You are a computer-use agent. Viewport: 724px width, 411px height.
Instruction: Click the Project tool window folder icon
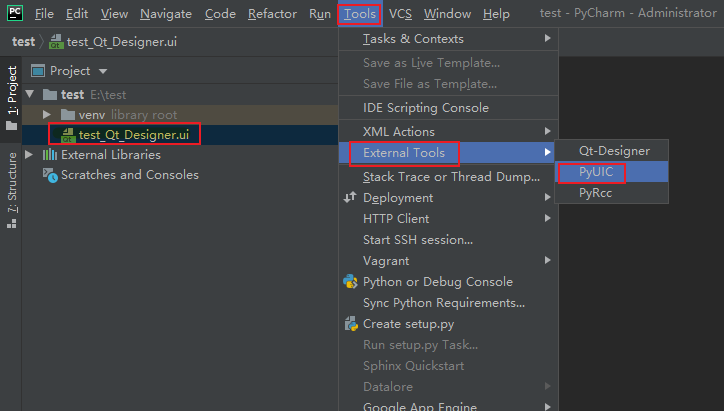click(12, 126)
